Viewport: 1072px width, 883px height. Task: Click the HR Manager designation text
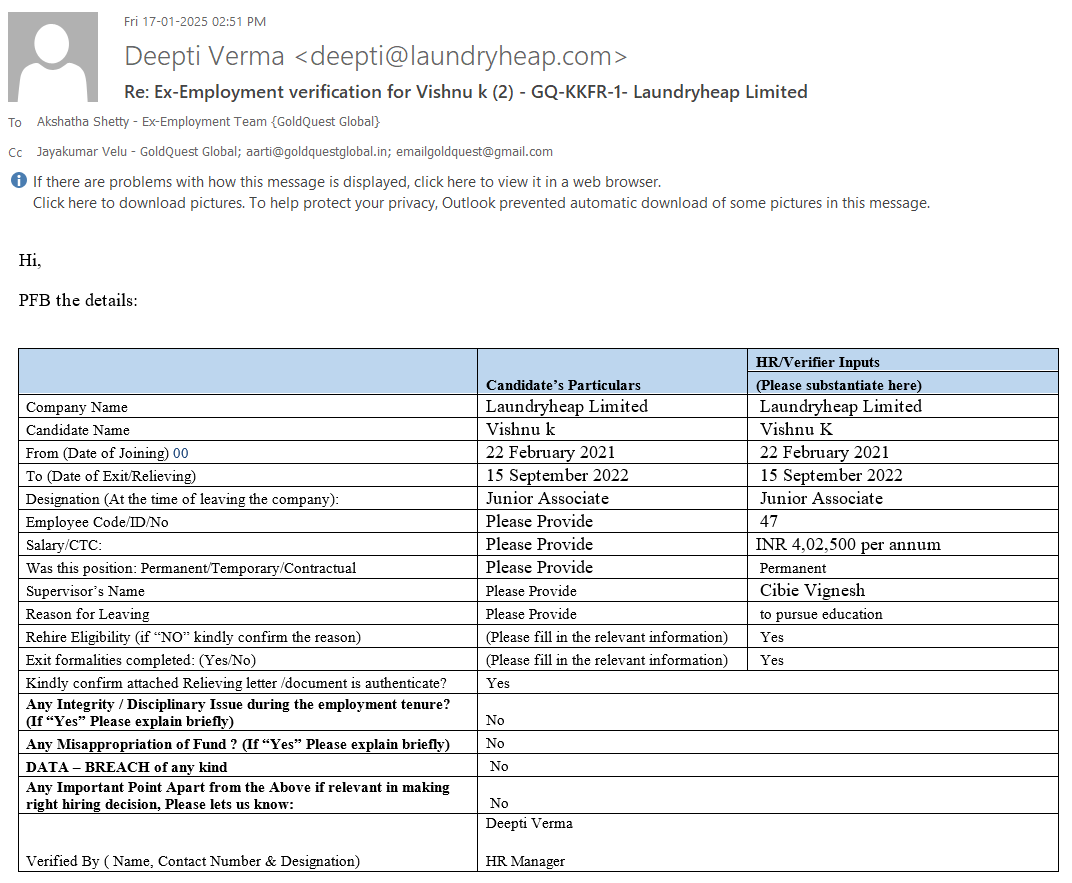tap(525, 861)
